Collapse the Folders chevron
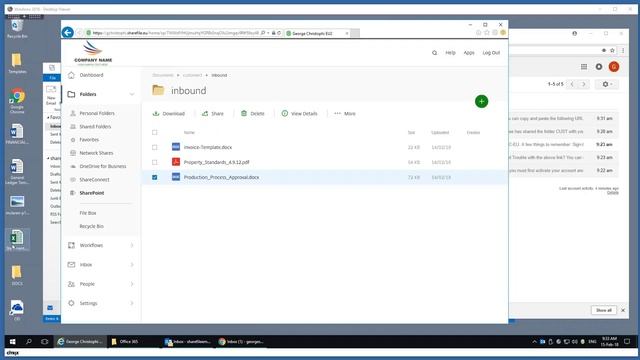This screenshot has height=360, width=640. point(132,94)
